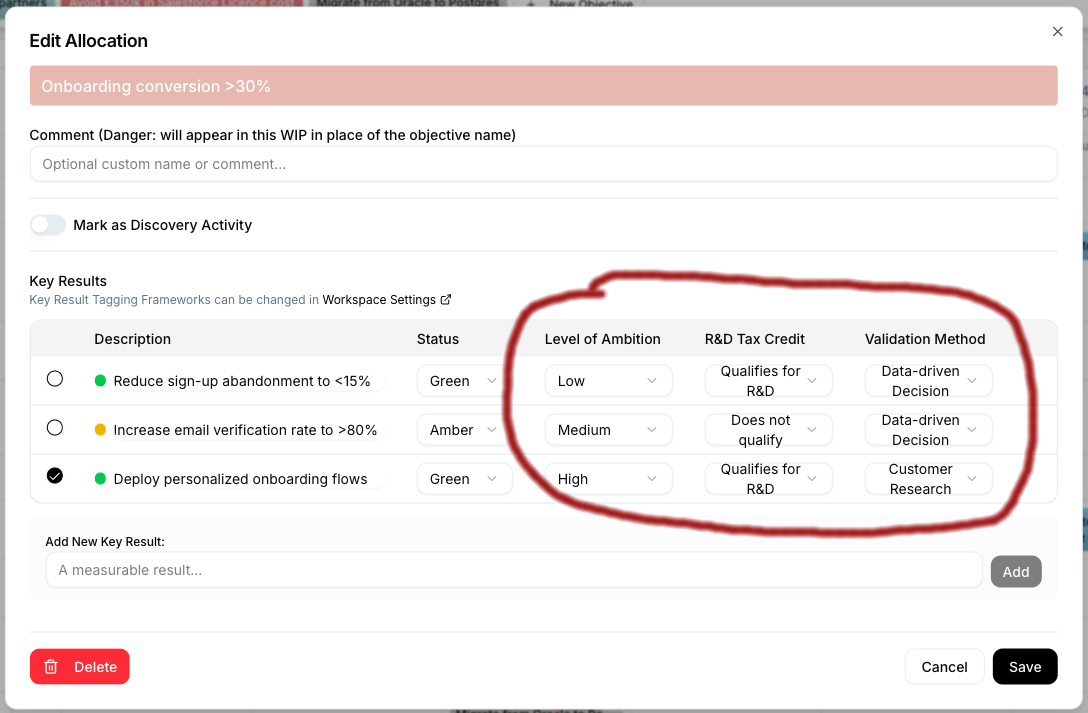1088x713 pixels.
Task: Open the Green status dropdown for sign-up abandonment
Action: (464, 380)
